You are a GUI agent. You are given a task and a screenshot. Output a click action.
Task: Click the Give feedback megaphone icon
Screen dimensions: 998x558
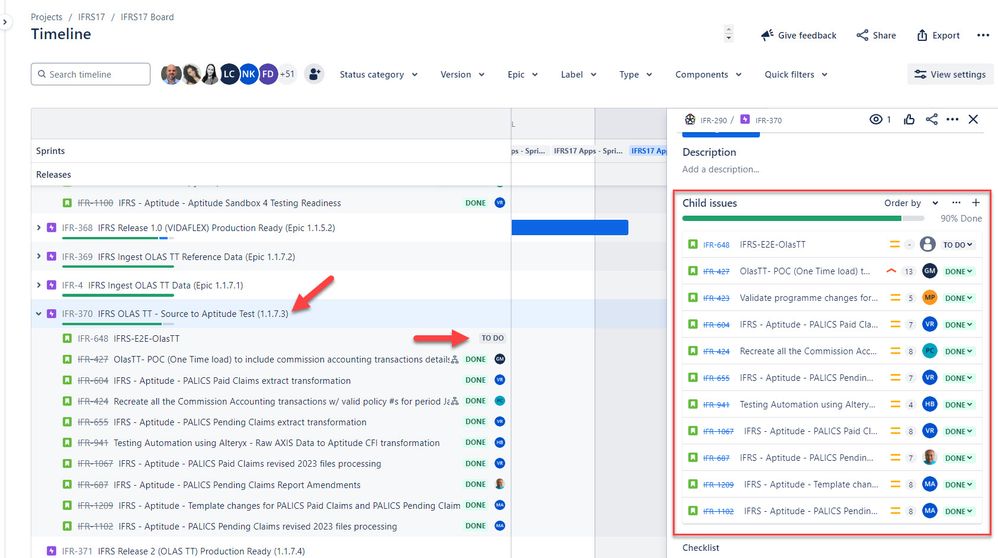[767, 35]
